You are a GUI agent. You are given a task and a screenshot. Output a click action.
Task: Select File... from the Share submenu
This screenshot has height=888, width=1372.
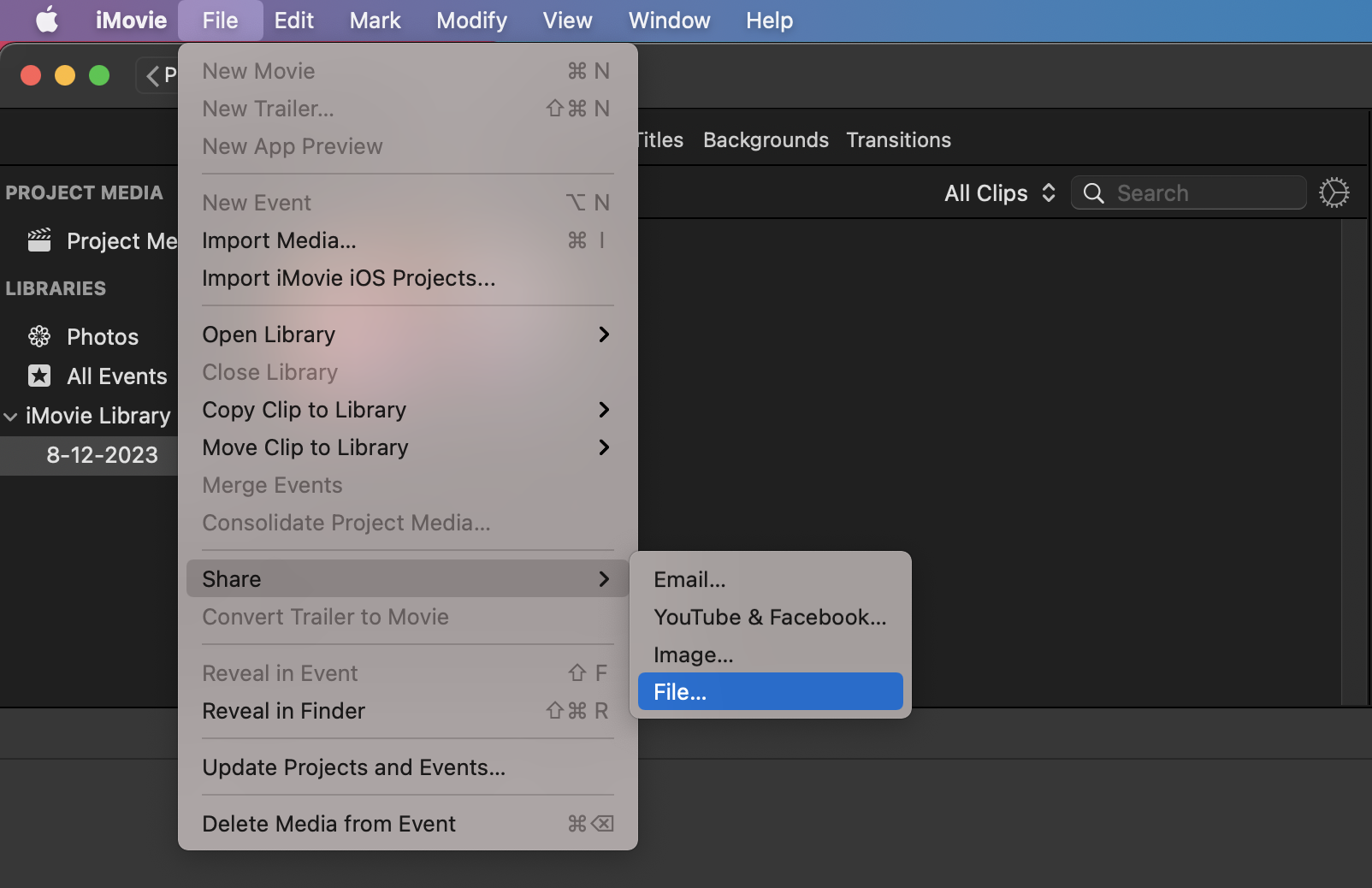coord(768,691)
